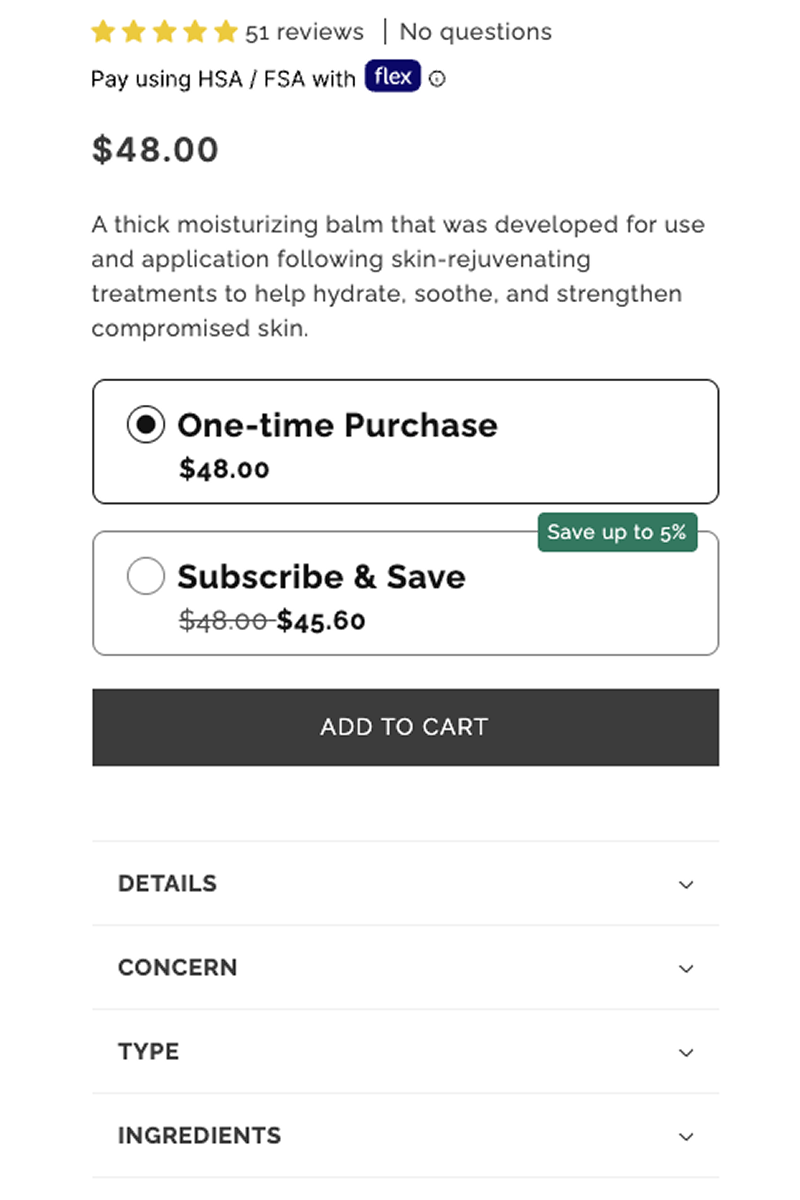Click the flex info icon
The width and height of the screenshot is (800, 1200).
pyautogui.click(x=437, y=79)
